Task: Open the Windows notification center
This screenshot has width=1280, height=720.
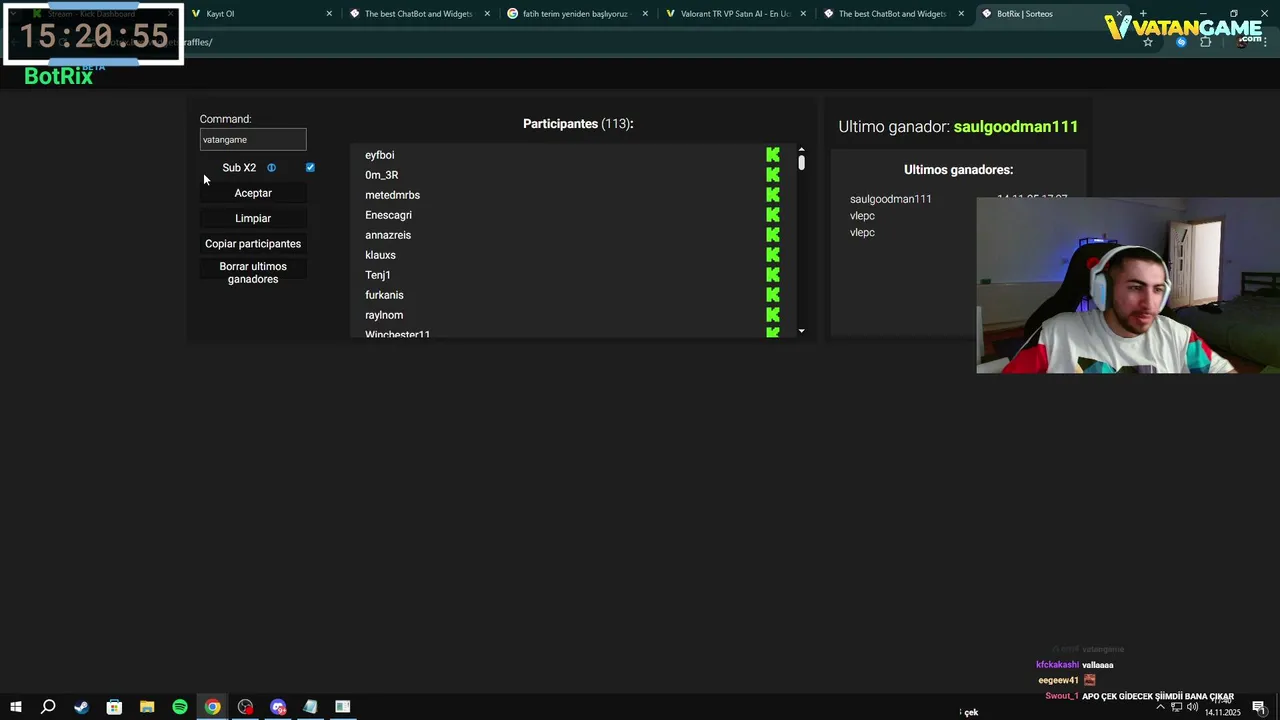Action: click(1259, 707)
